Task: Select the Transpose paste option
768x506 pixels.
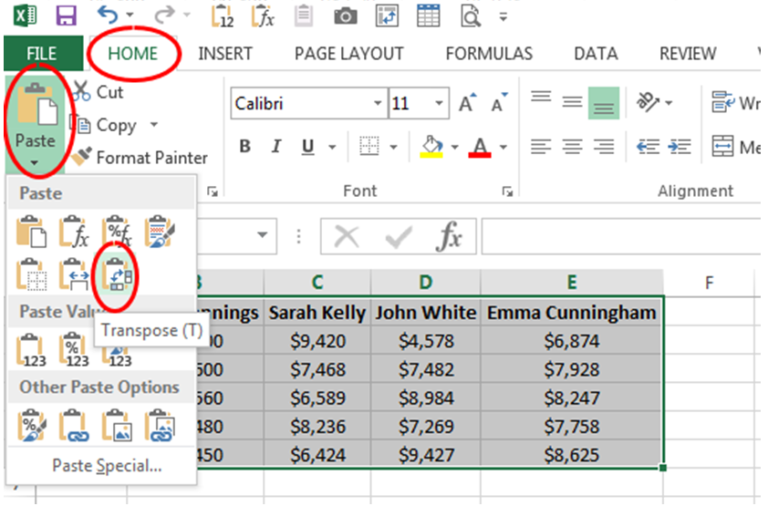Action: coord(116,275)
